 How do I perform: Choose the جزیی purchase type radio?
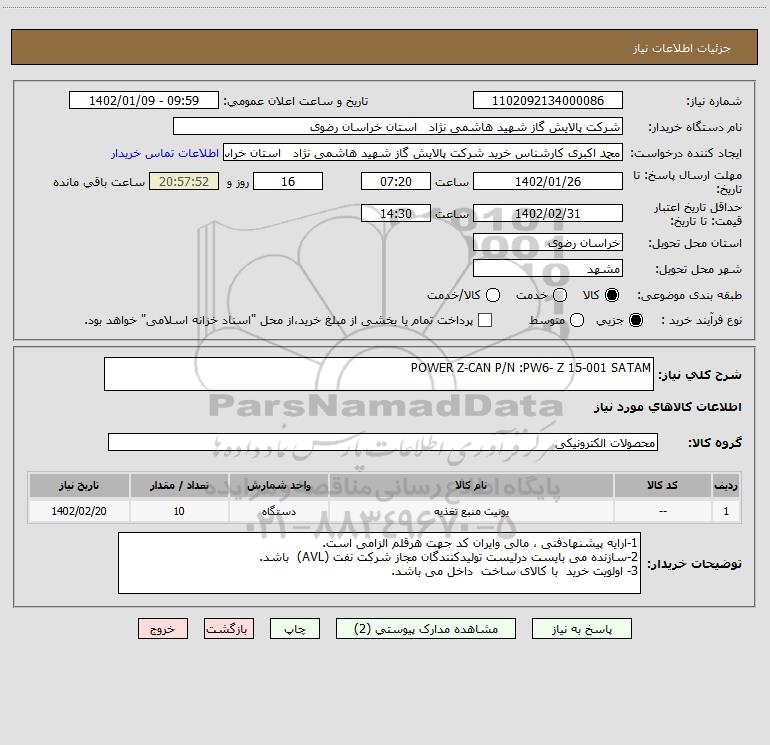635,320
